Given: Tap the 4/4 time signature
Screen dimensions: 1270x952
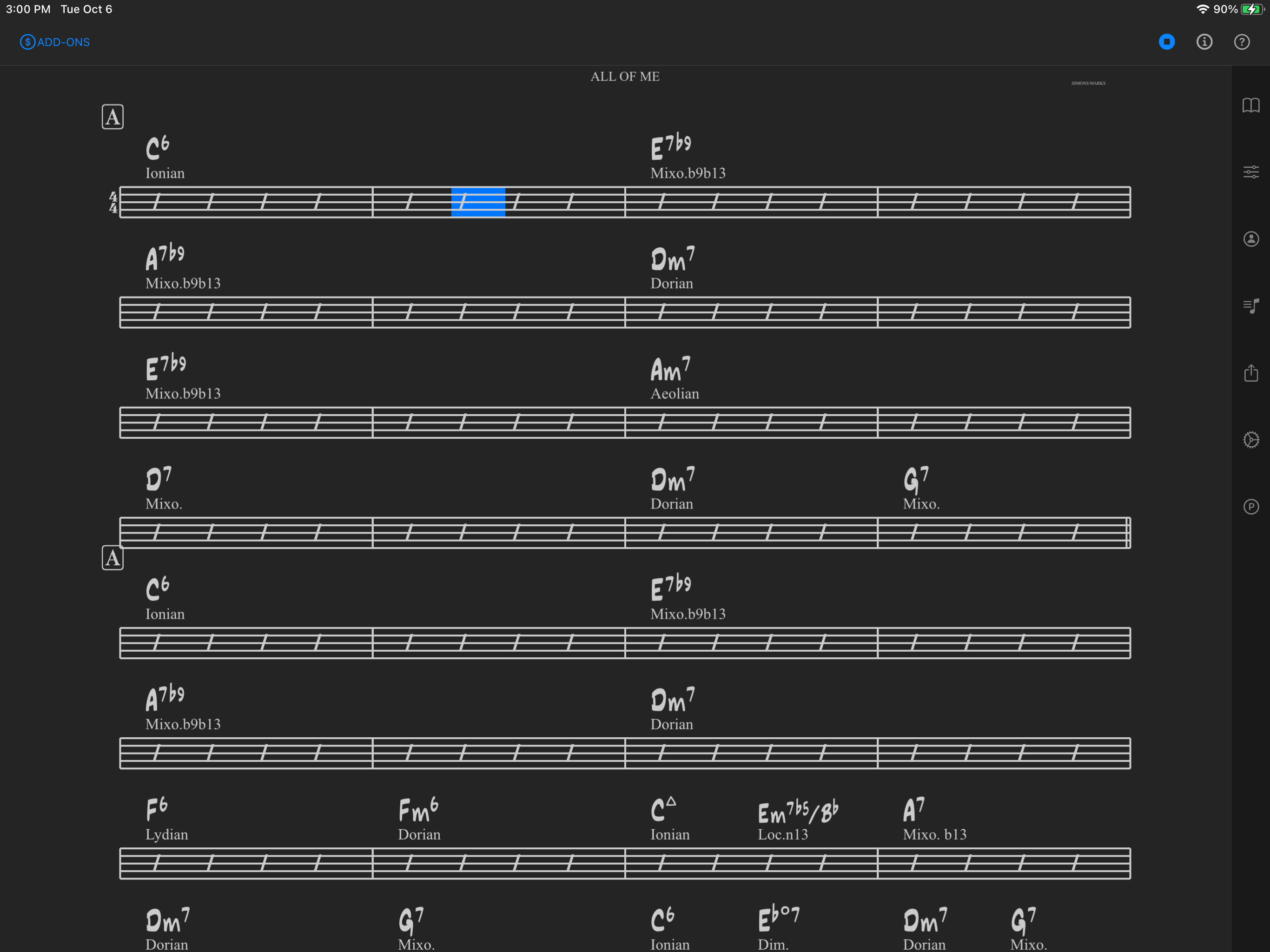Looking at the screenshot, I should 113,202.
